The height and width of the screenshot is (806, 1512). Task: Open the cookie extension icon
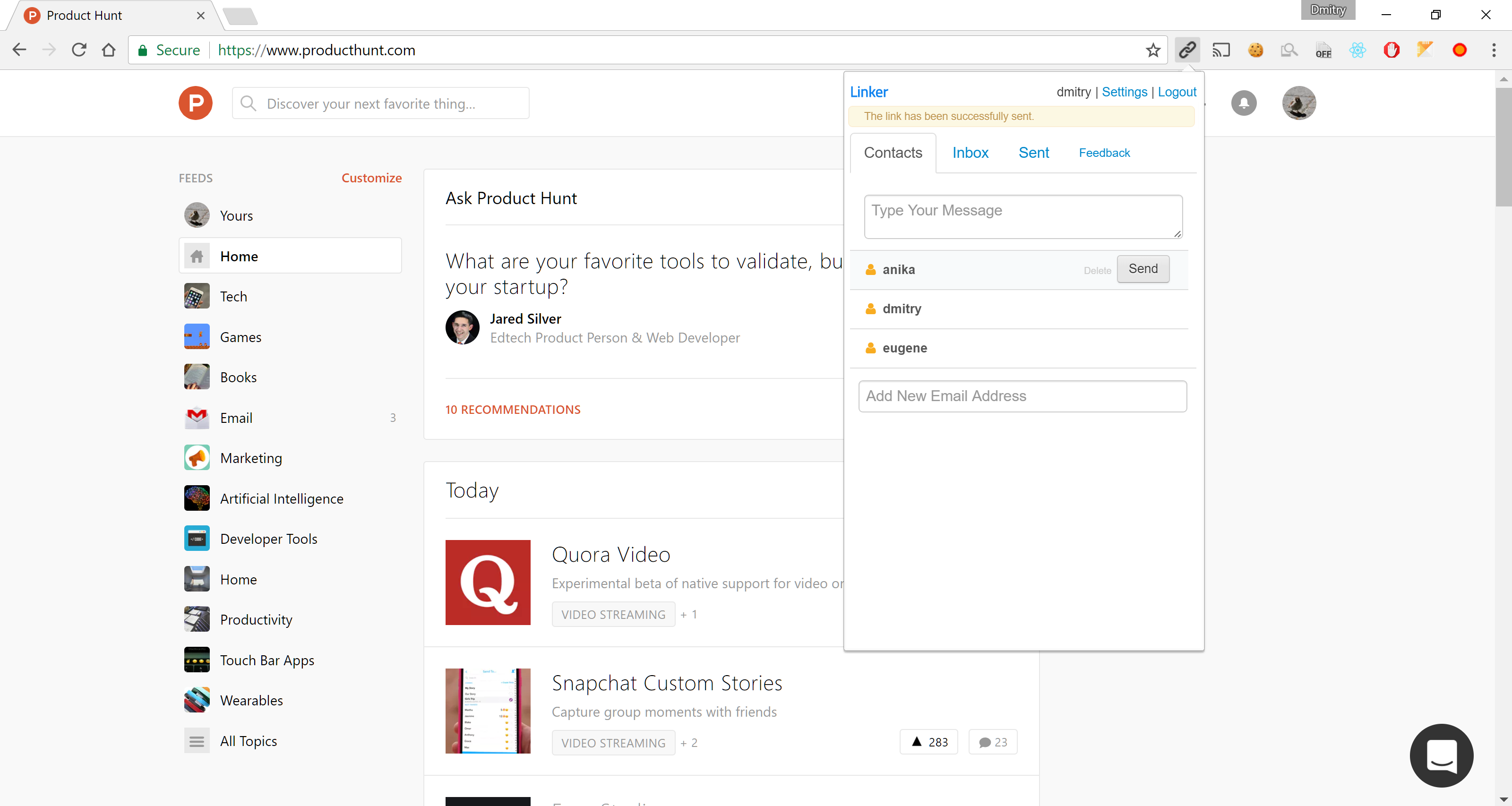(1255, 50)
